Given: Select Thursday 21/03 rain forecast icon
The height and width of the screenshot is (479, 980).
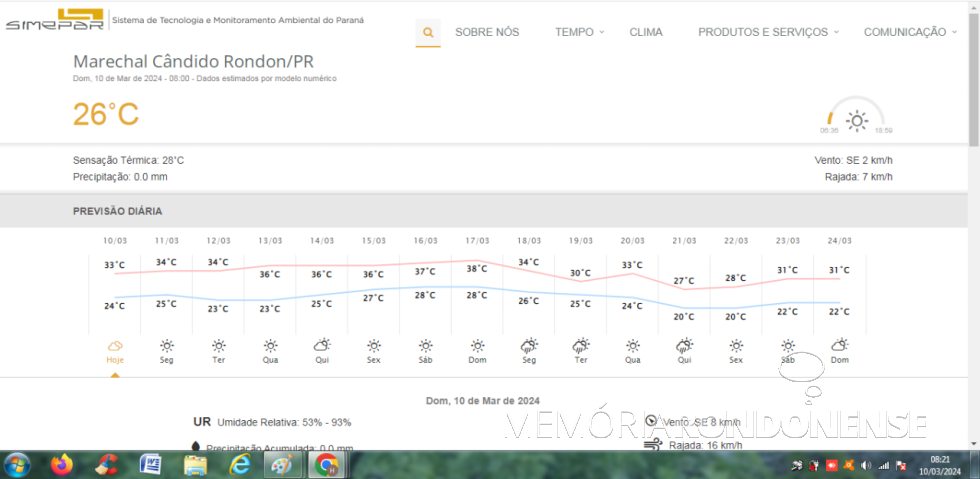Looking at the screenshot, I should tap(684, 345).
